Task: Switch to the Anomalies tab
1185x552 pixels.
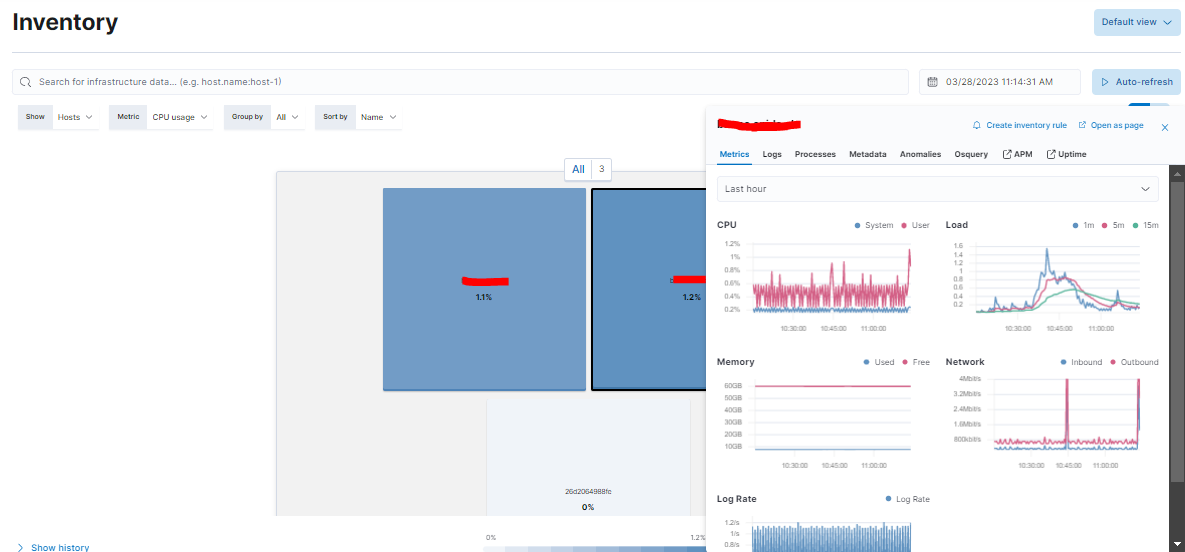Action: (920, 154)
